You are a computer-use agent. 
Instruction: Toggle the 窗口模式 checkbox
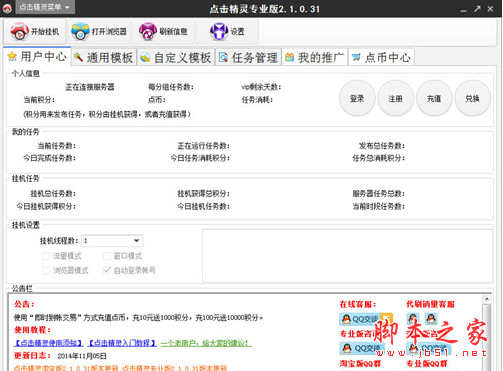pos(107,256)
